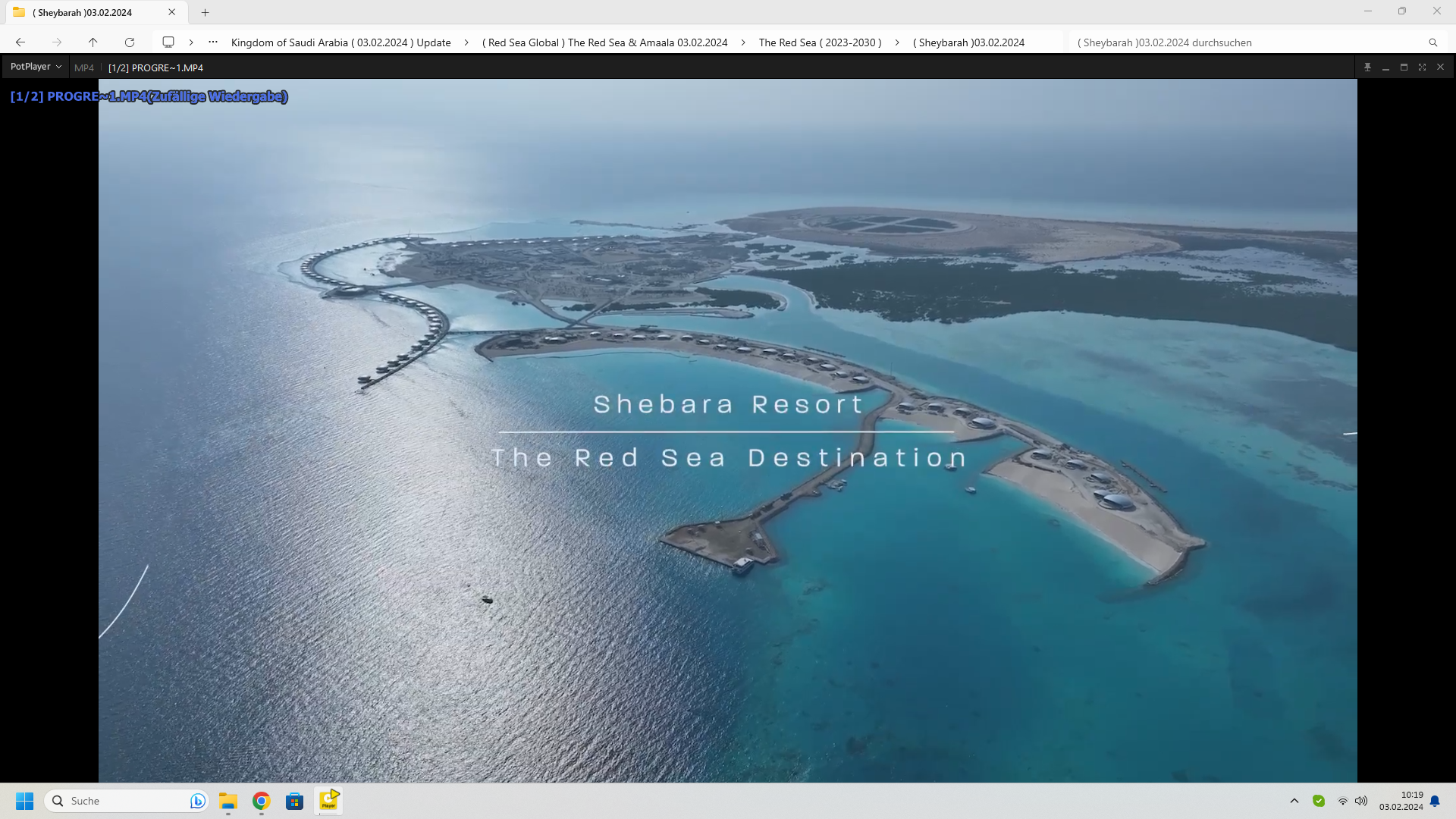Open the green security shield tray icon

pyautogui.click(x=1319, y=801)
